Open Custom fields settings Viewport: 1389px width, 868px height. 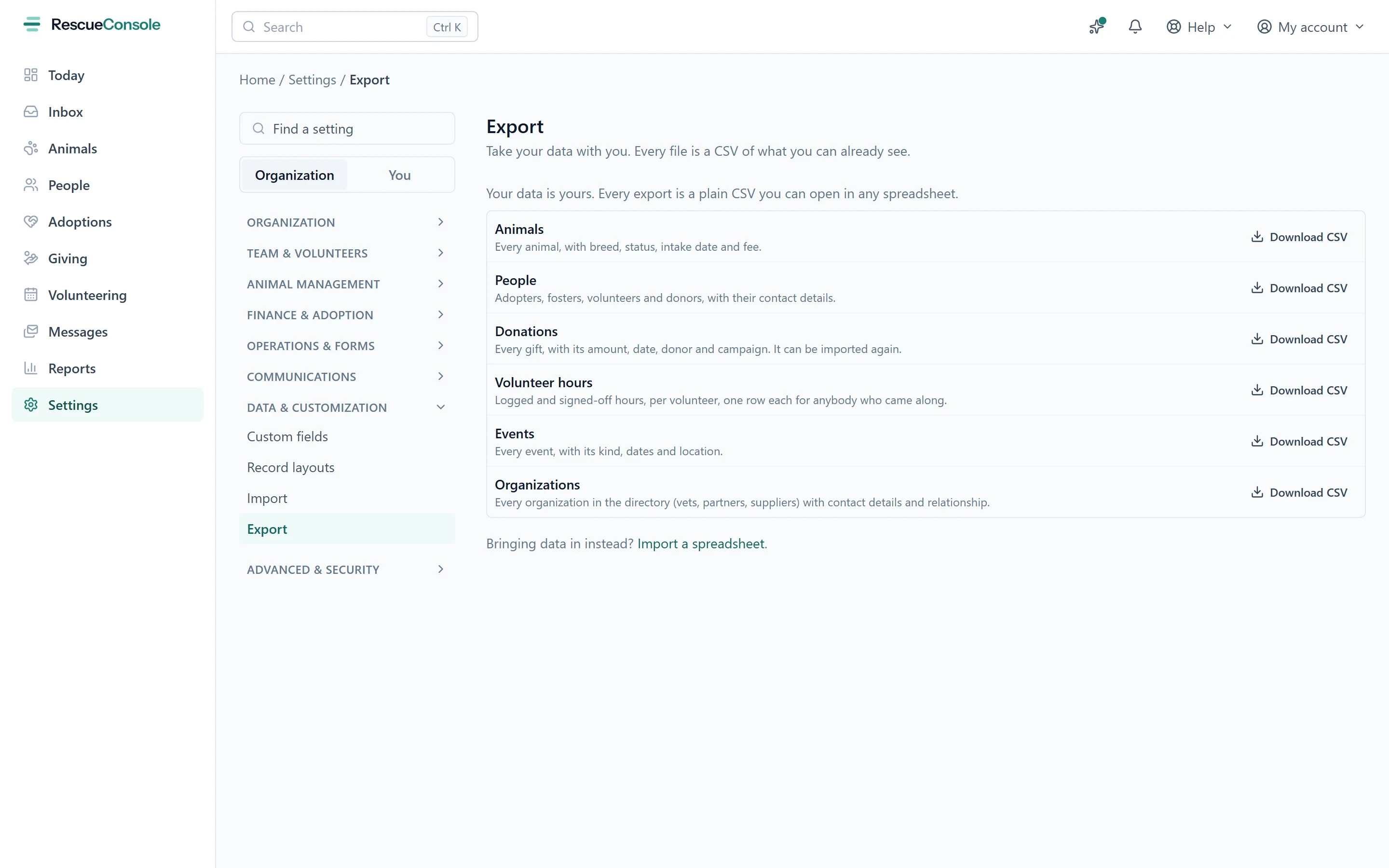(347, 437)
